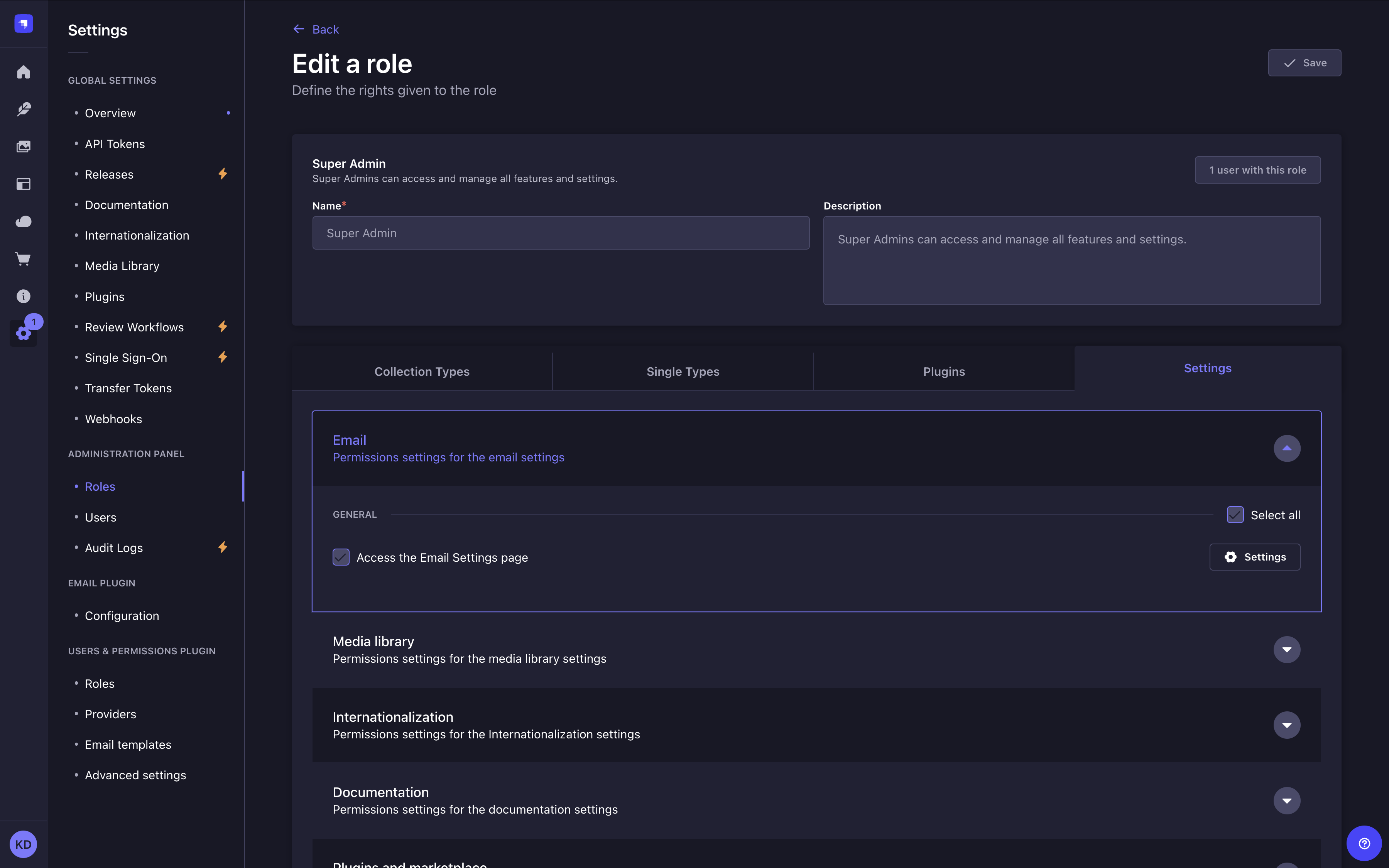Screen dimensions: 1389x868
Task: Open the info/help sidebar icon
Action: click(x=23, y=296)
